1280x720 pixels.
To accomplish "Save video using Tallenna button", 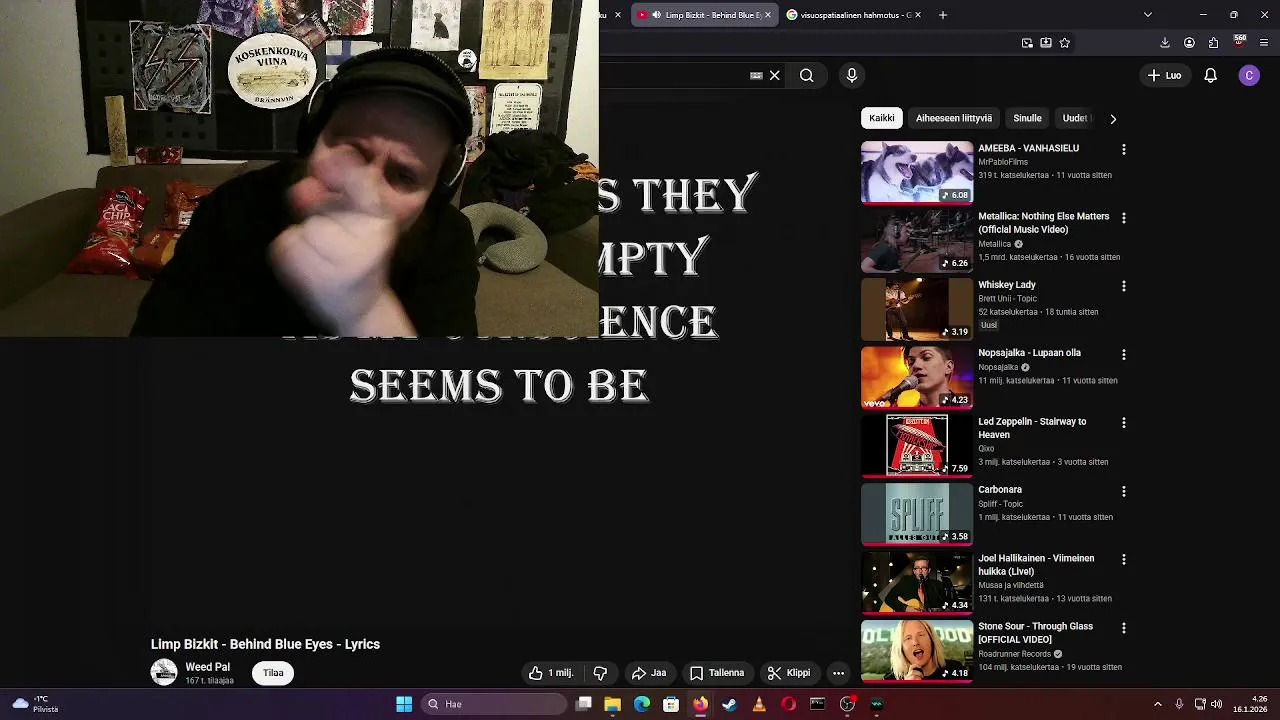I will click(716, 673).
